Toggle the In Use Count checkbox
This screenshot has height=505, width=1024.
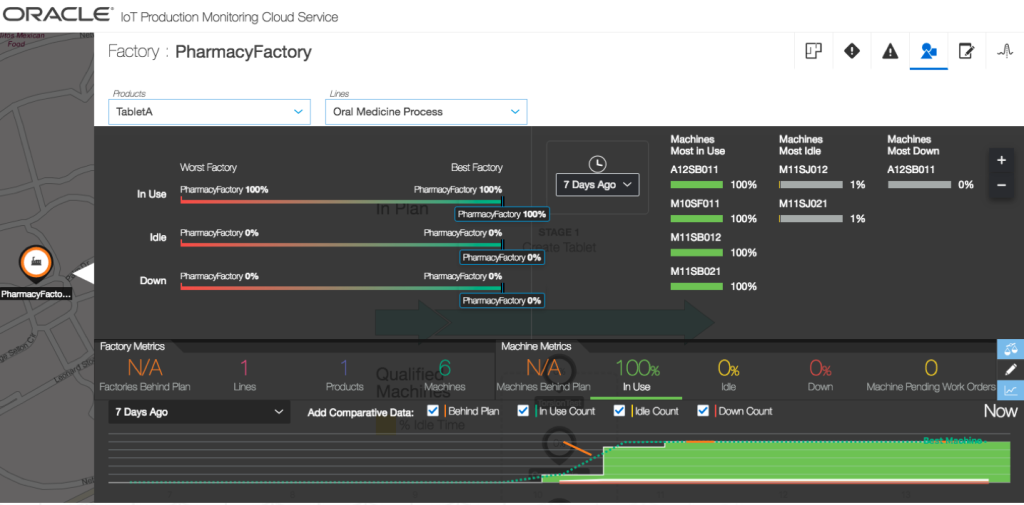pos(524,411)
